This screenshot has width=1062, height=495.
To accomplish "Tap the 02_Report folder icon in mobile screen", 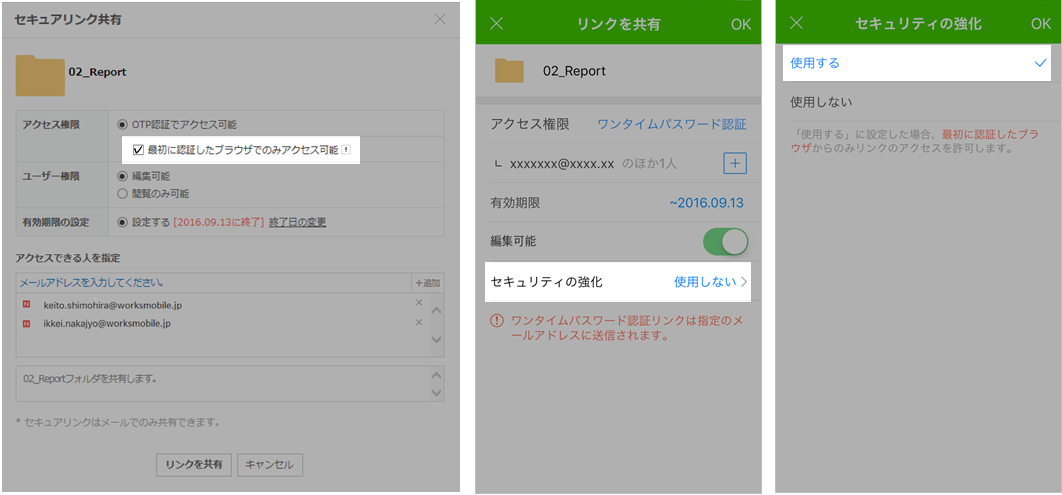I will [x=509, y=70].
